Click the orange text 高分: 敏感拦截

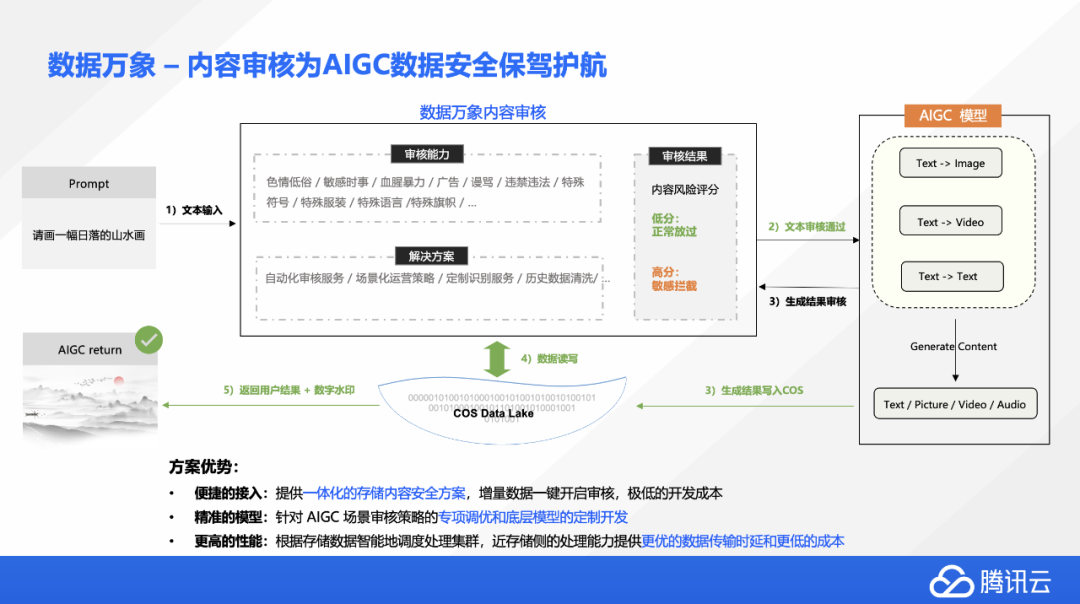point(674,279)
